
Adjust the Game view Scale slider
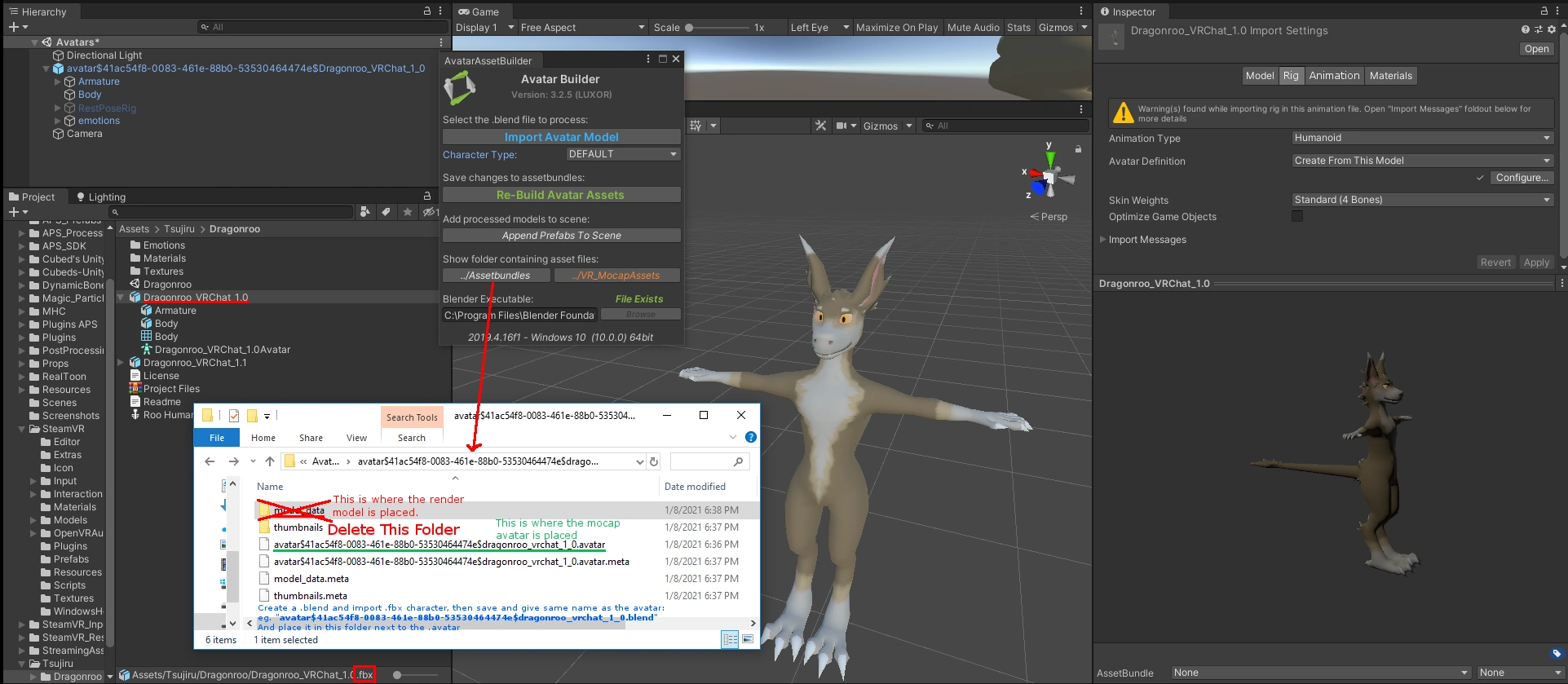[690, 28]
